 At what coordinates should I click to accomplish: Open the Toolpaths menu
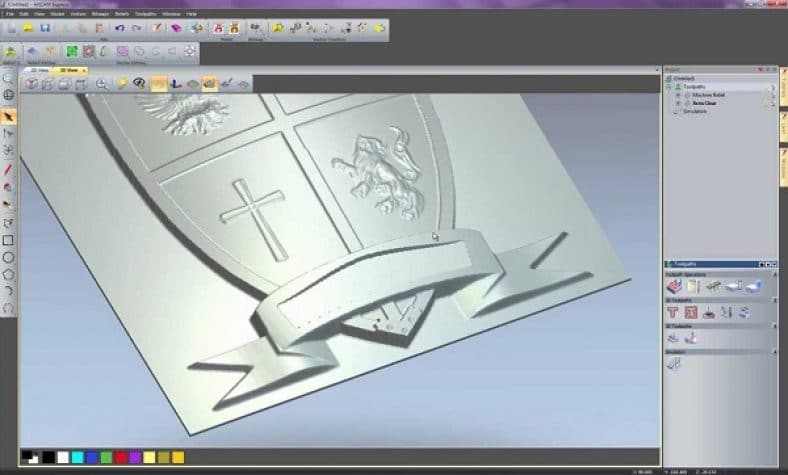click(145, 14)
